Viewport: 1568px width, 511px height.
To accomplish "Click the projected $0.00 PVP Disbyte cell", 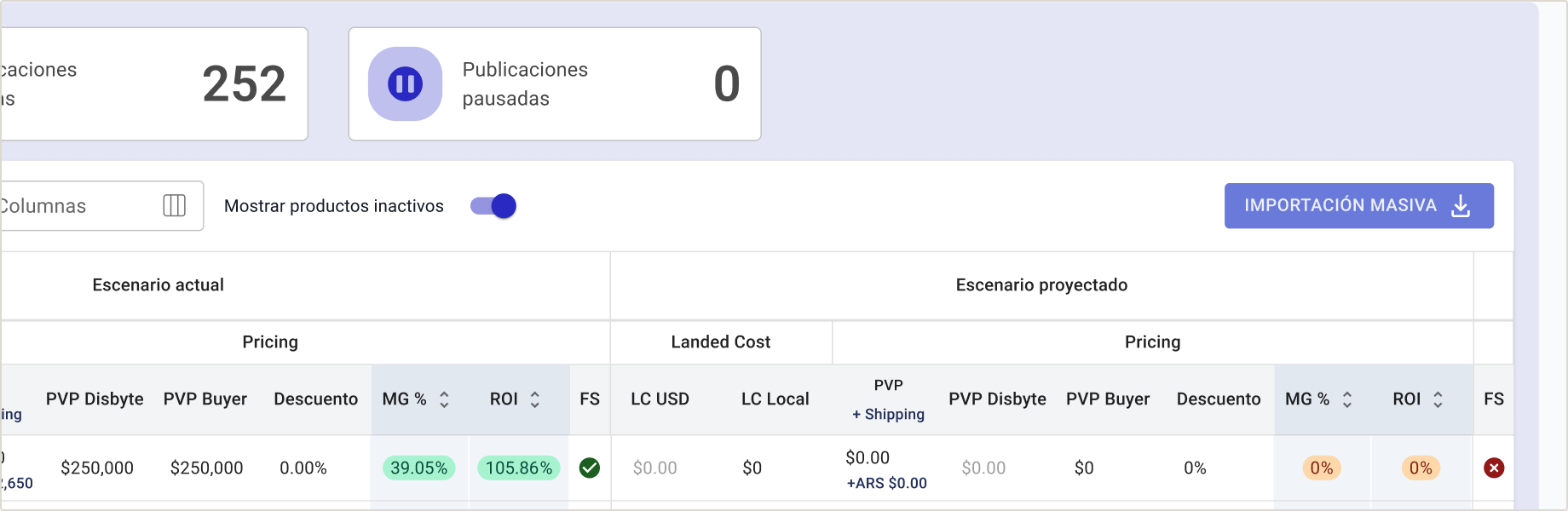I will click(x=983, y=468).
